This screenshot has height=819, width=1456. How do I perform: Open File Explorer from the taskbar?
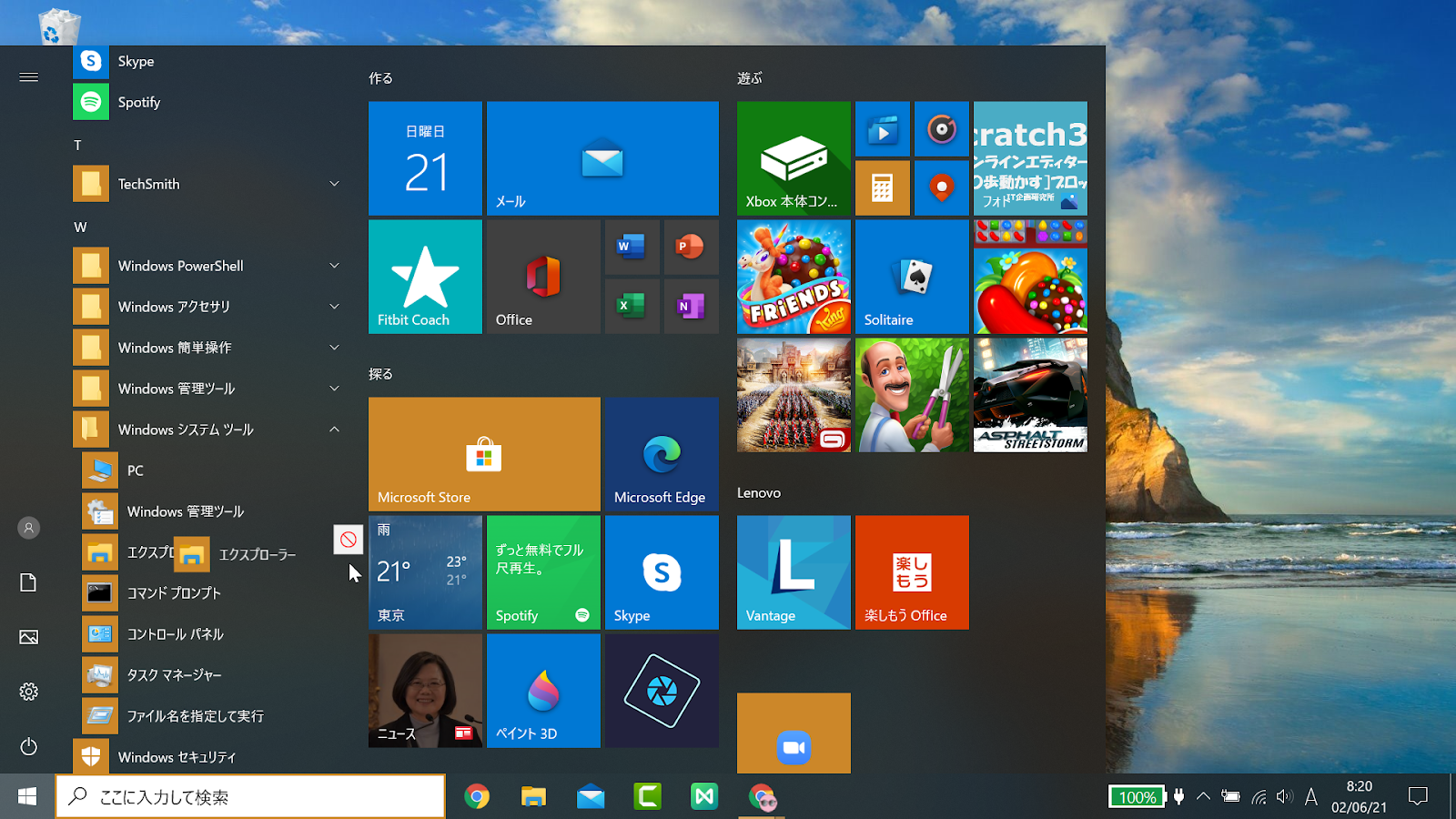point(533,796)
